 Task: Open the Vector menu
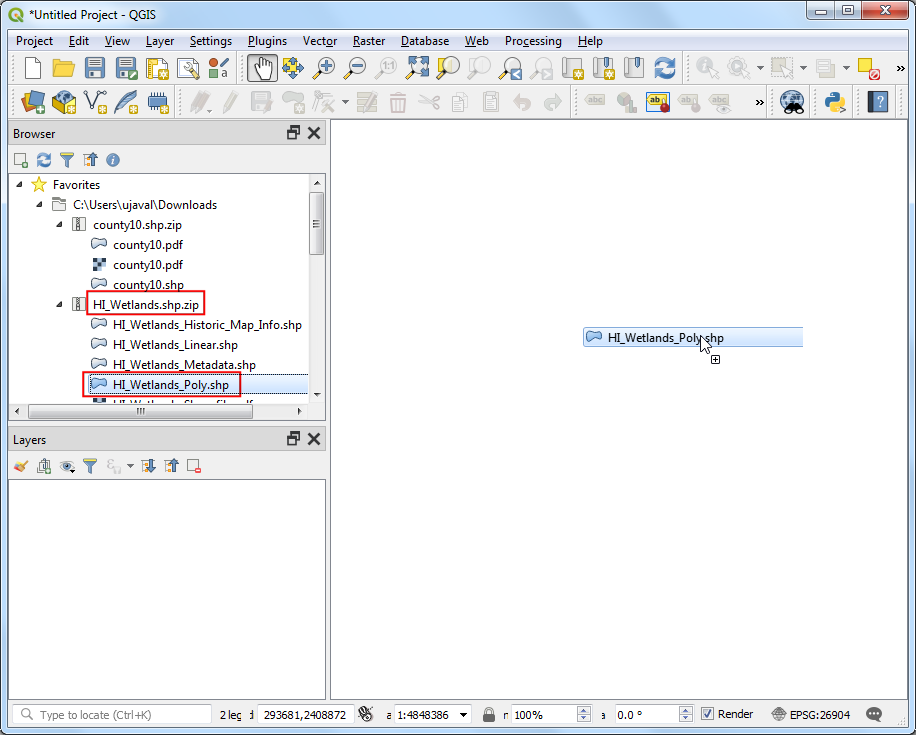coord(320,41)
